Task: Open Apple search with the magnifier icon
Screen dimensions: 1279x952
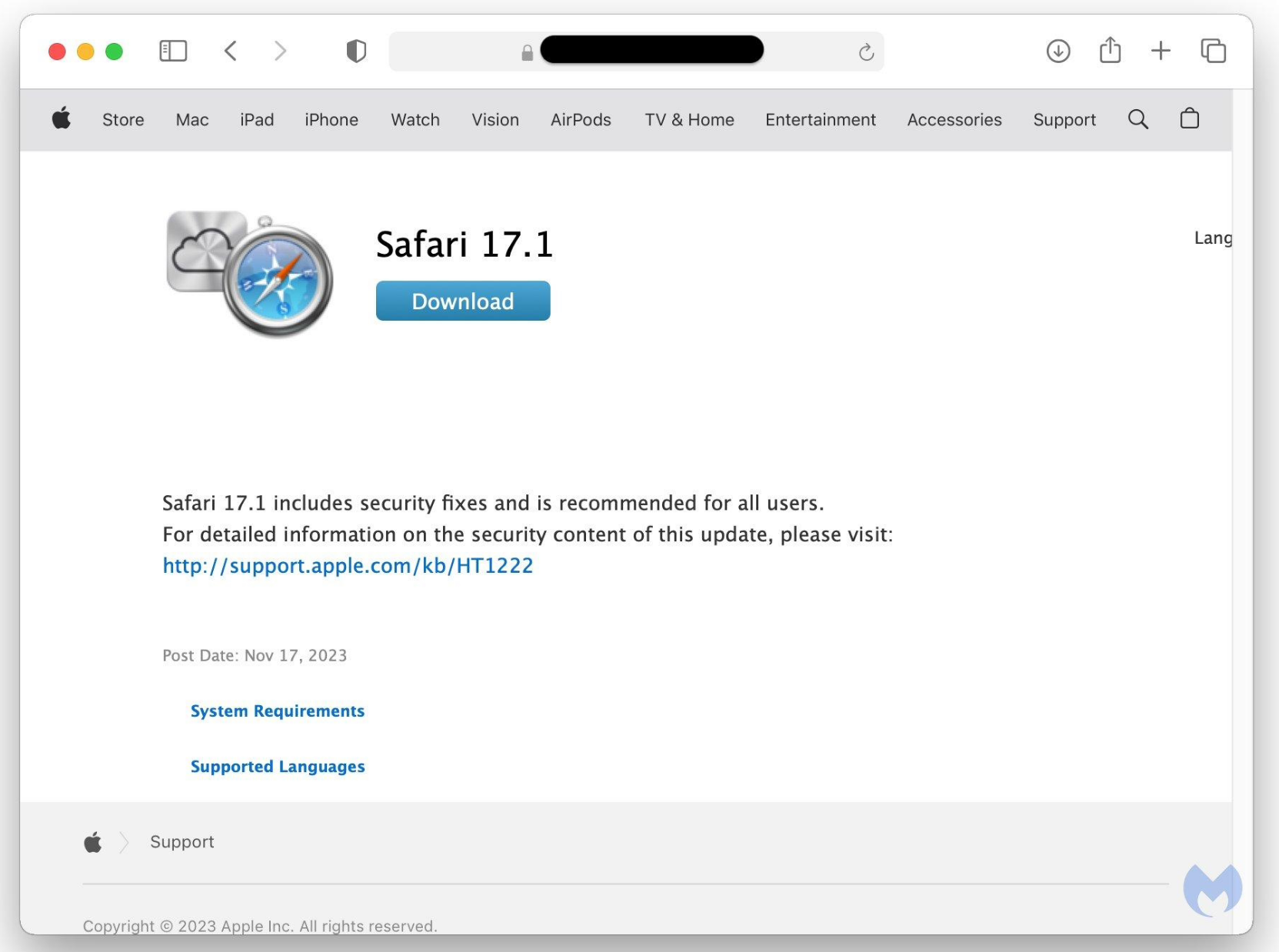Action: [x=1138, y=119]
